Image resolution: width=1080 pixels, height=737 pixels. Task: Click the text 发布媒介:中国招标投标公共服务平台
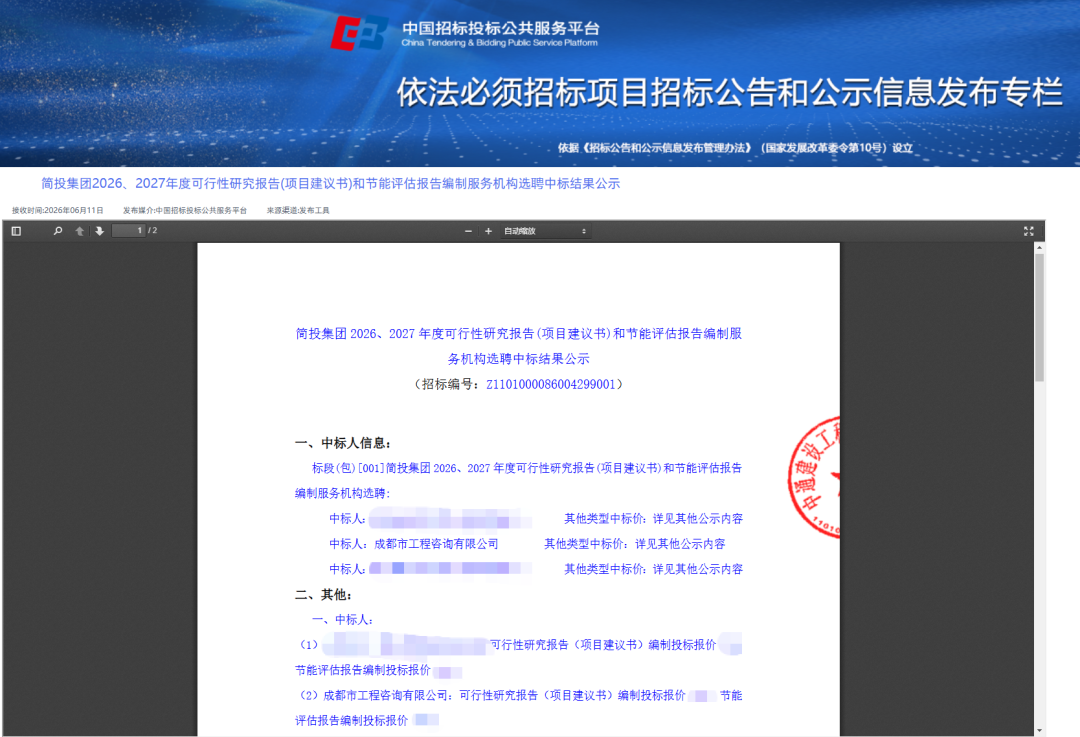pos(185,211)
